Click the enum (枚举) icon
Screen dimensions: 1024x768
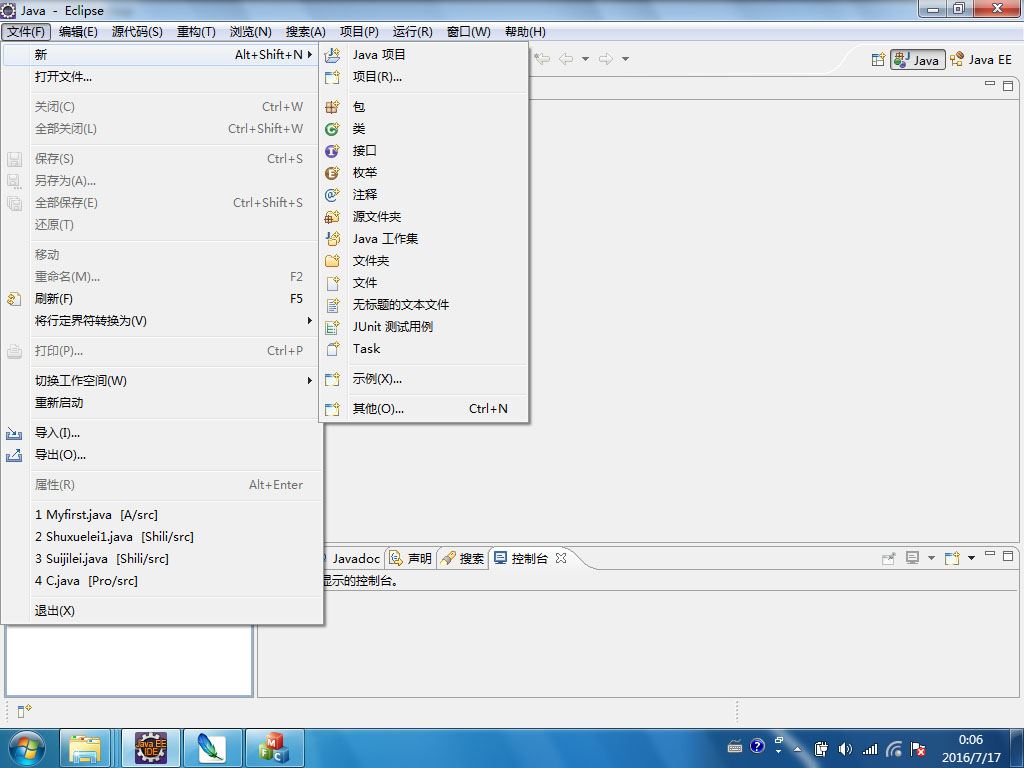332,172
